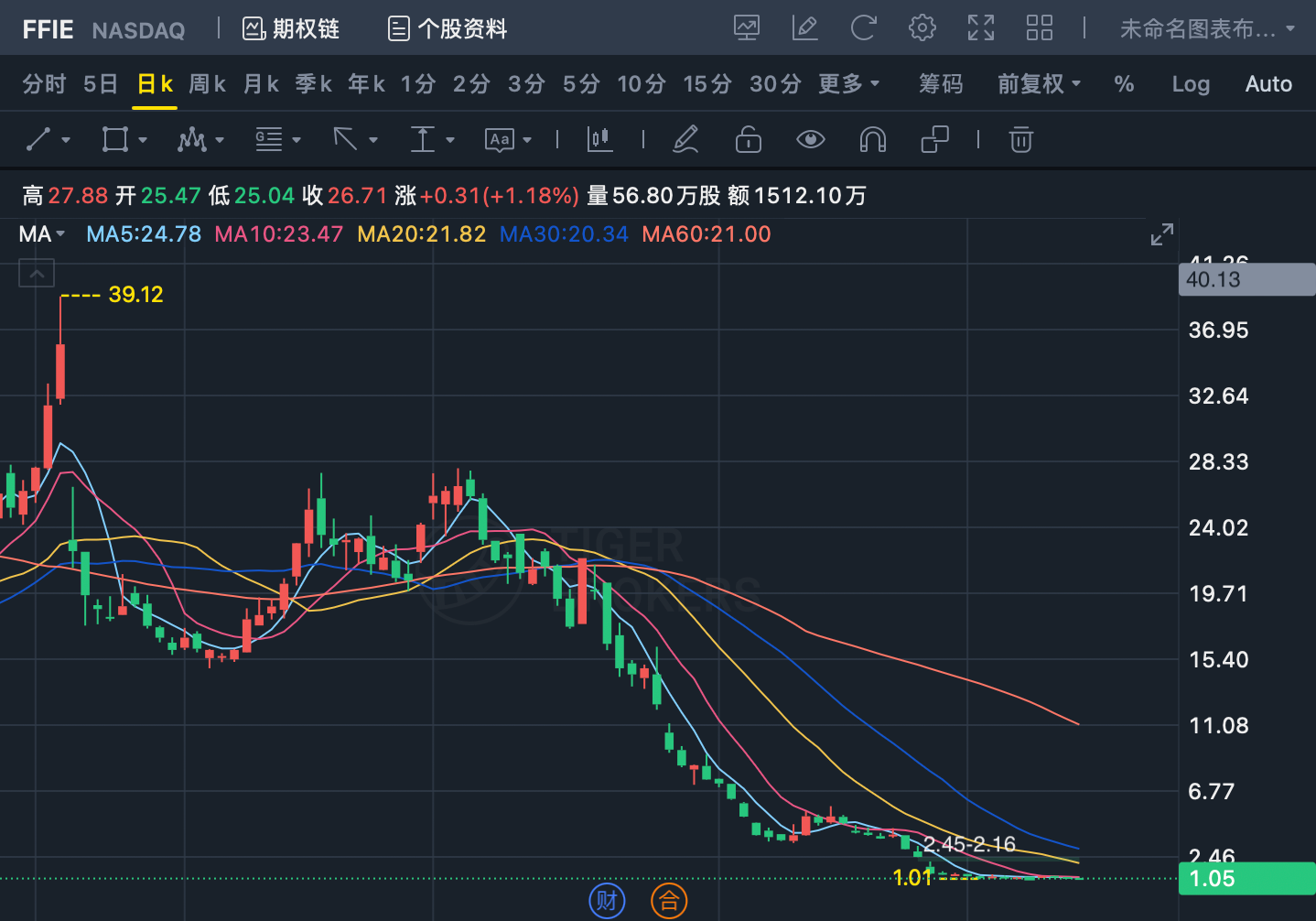1316x921 pixels.
Task: Open the 未命名图表布局 layout dropdown
Action: tap(1207, 29)
